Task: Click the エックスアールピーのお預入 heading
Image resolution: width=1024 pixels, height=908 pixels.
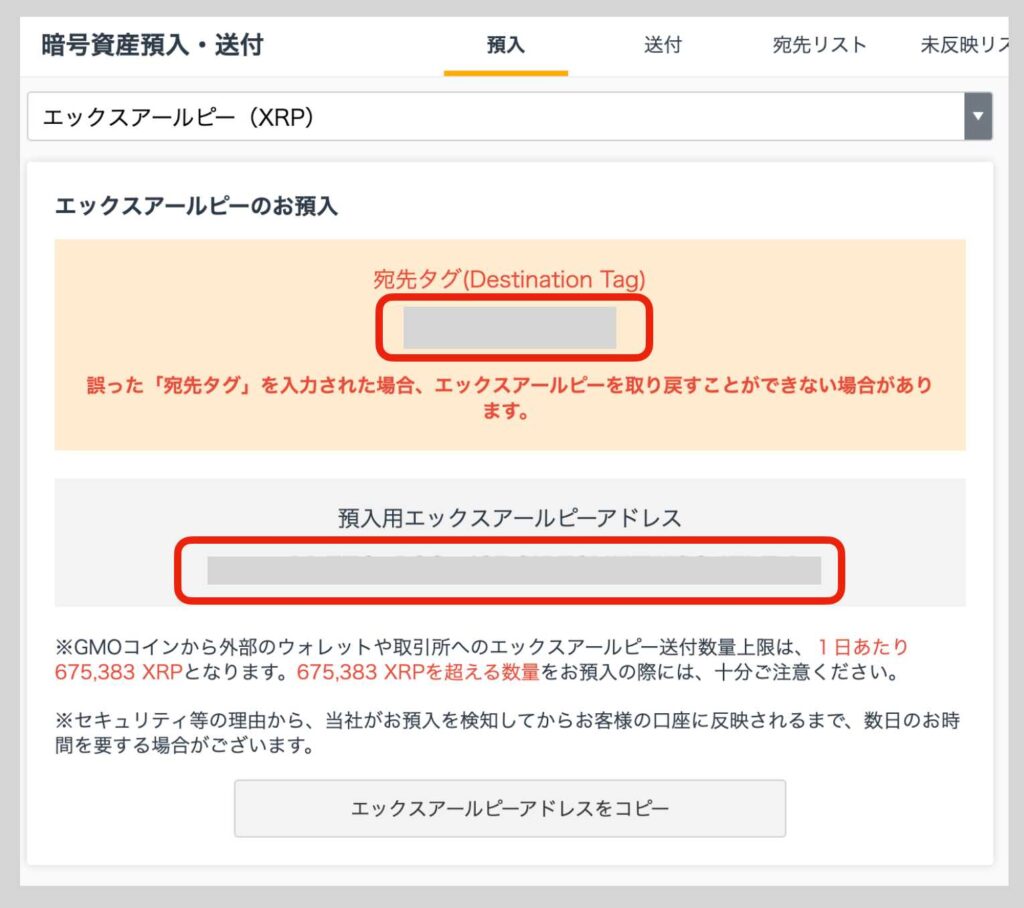Action: [196, 207]
